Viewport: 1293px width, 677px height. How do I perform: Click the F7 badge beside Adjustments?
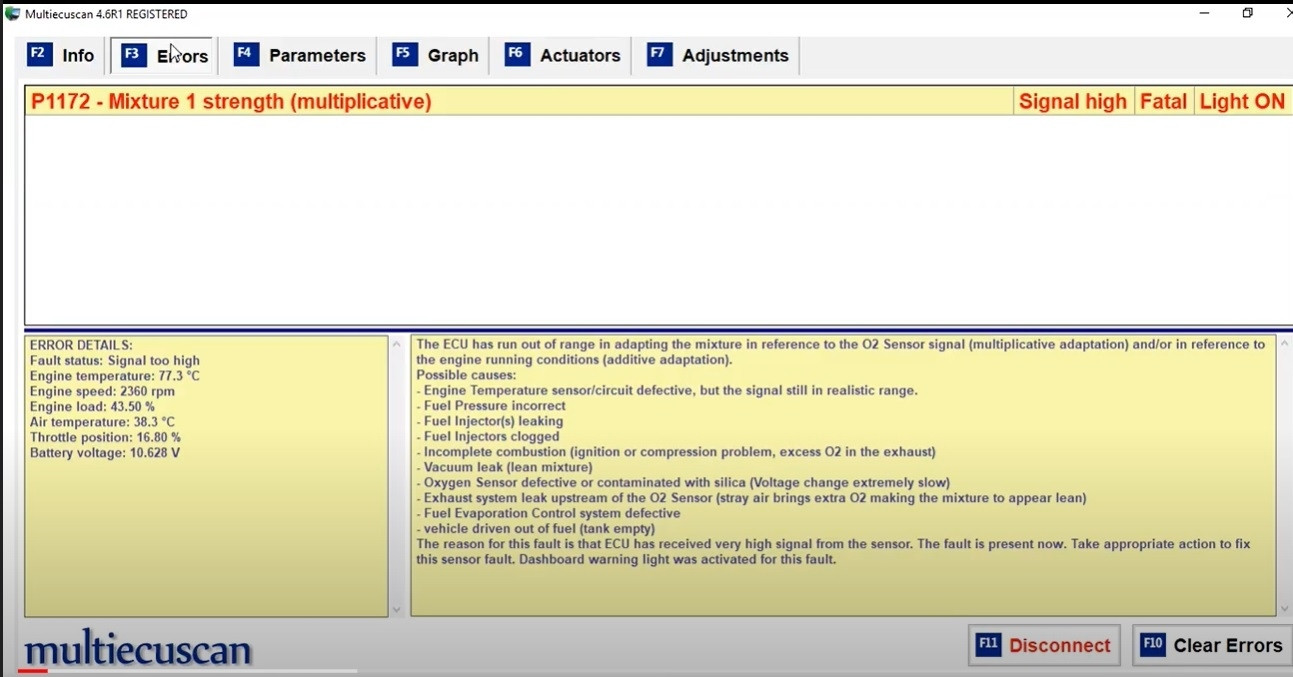[x=659, y=54]
